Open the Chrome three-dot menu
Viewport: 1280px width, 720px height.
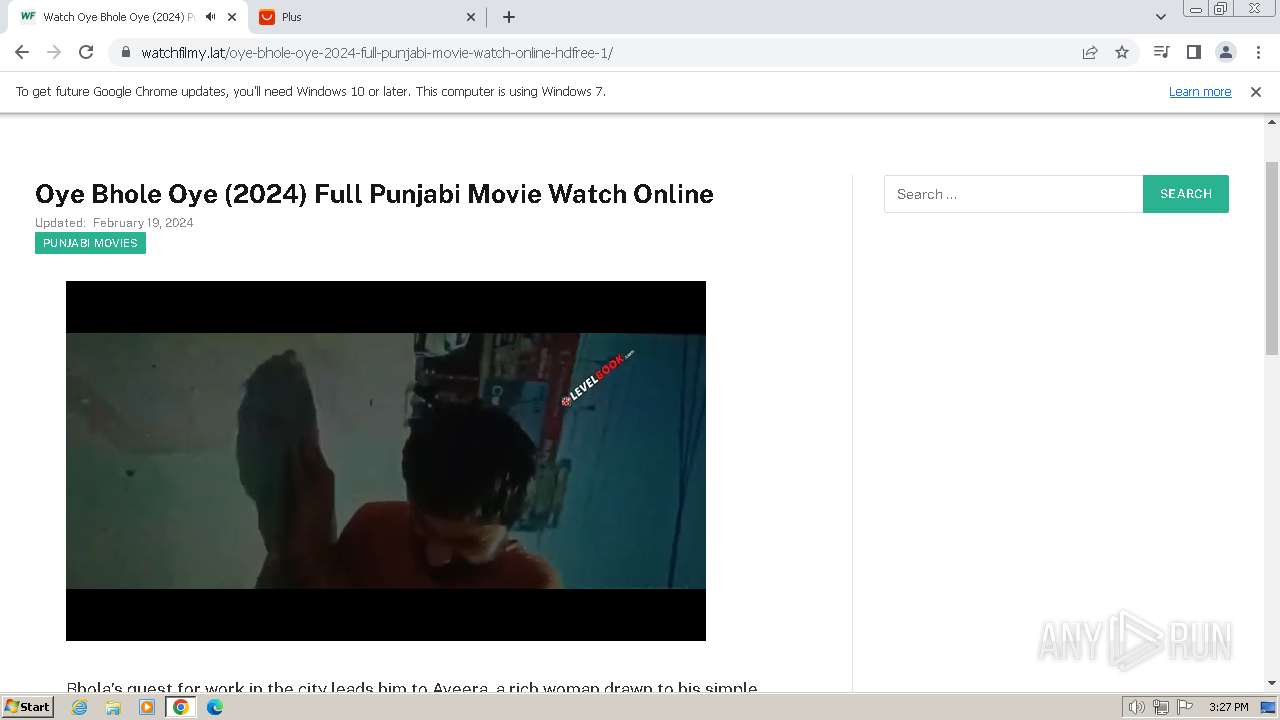(x=1258, y=52)
